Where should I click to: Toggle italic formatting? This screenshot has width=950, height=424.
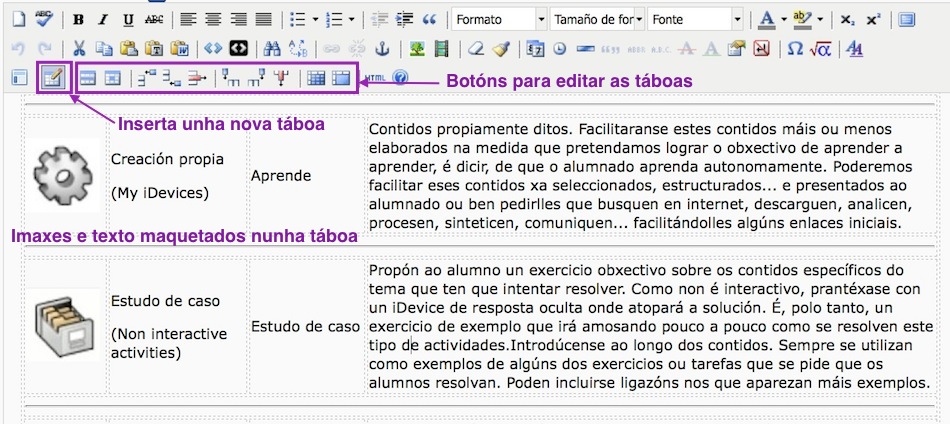click(103, 20)
